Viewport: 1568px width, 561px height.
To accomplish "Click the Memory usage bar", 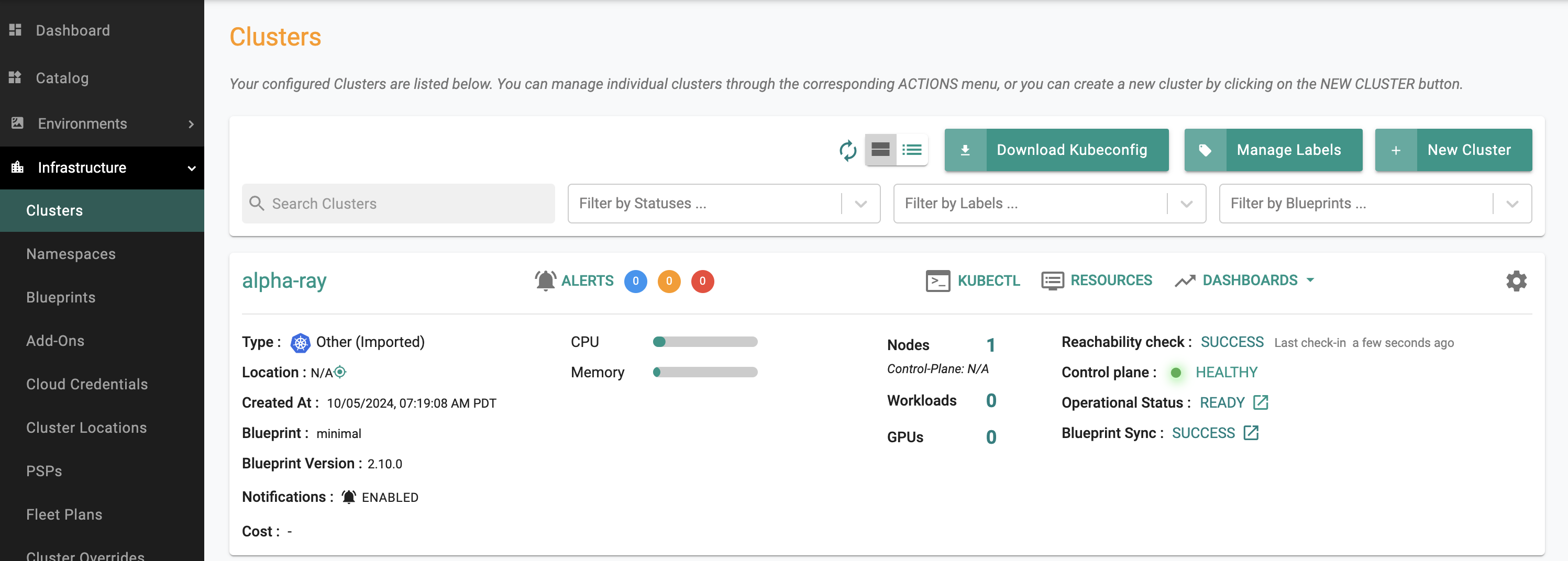I will [705, 372].
